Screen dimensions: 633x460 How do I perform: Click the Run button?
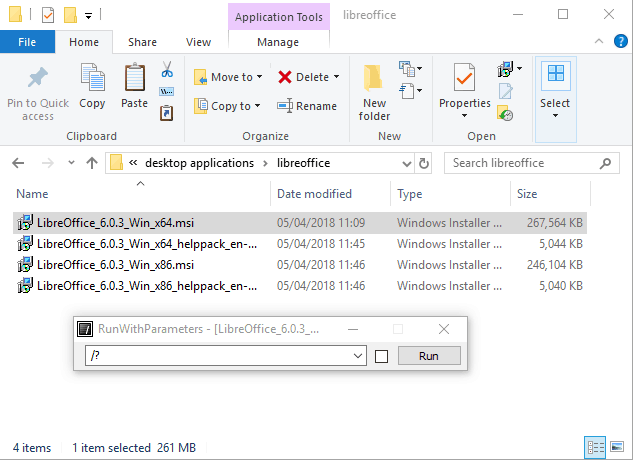point(428,356)
